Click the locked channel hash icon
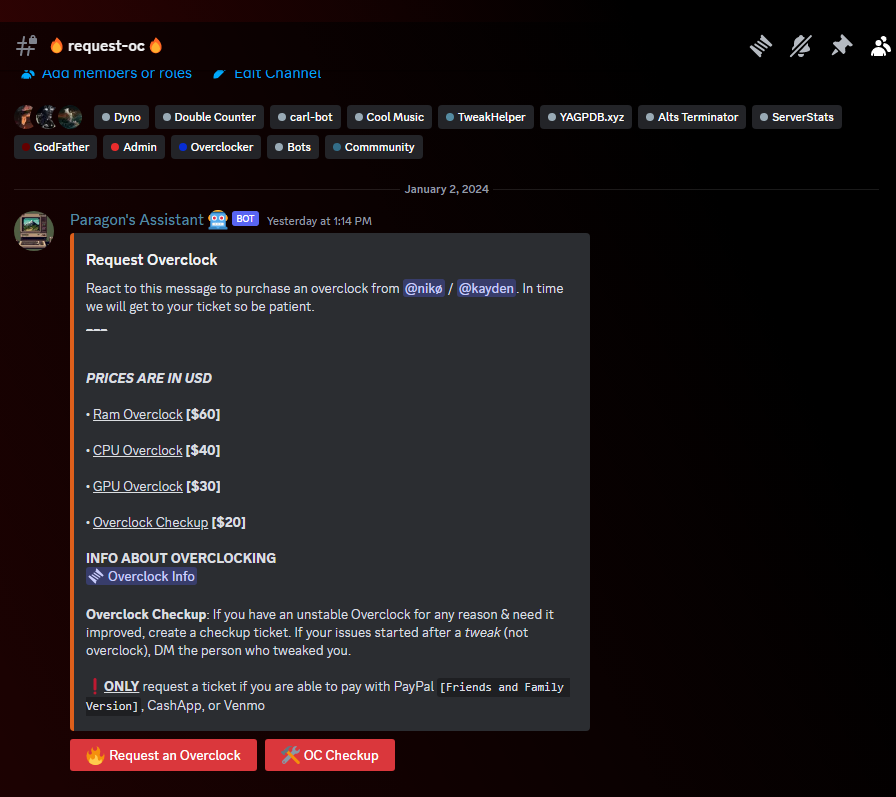Screen dimensions: 896x797 click(26, 46)
